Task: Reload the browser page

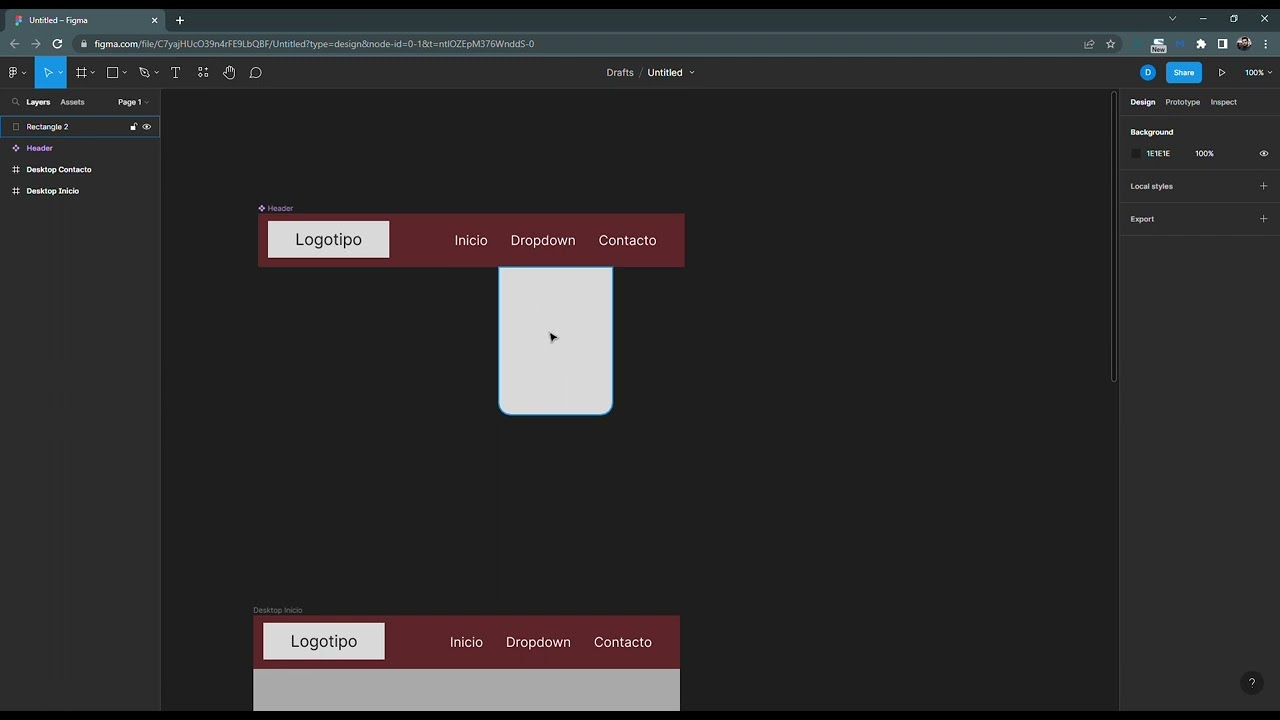Action: pyautogui.click(x=57, y=44)
